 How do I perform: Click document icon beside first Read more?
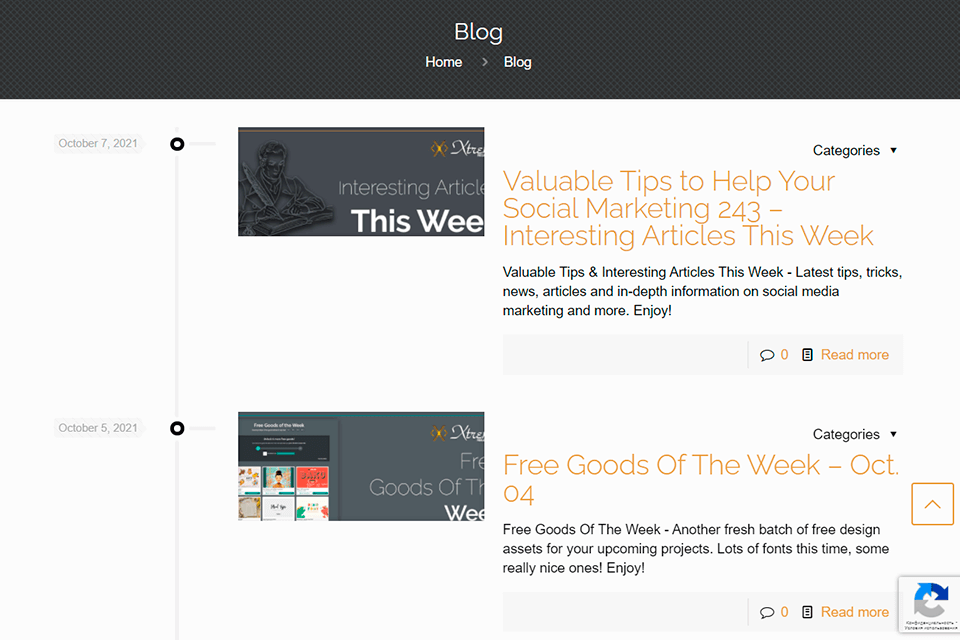[x=807, y=355]
